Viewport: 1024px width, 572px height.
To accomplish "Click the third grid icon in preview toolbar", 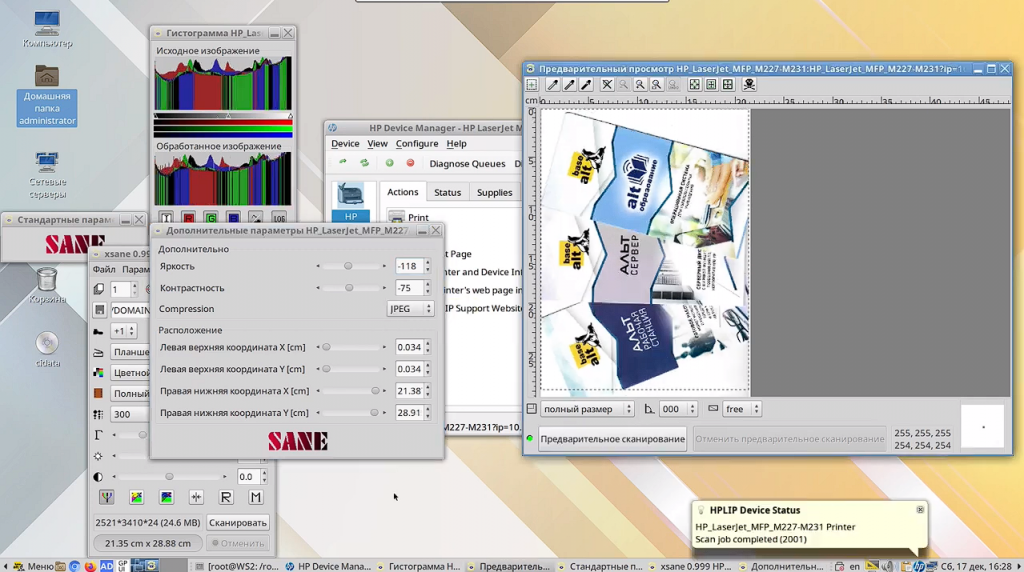I will click(x=728, y=85).
